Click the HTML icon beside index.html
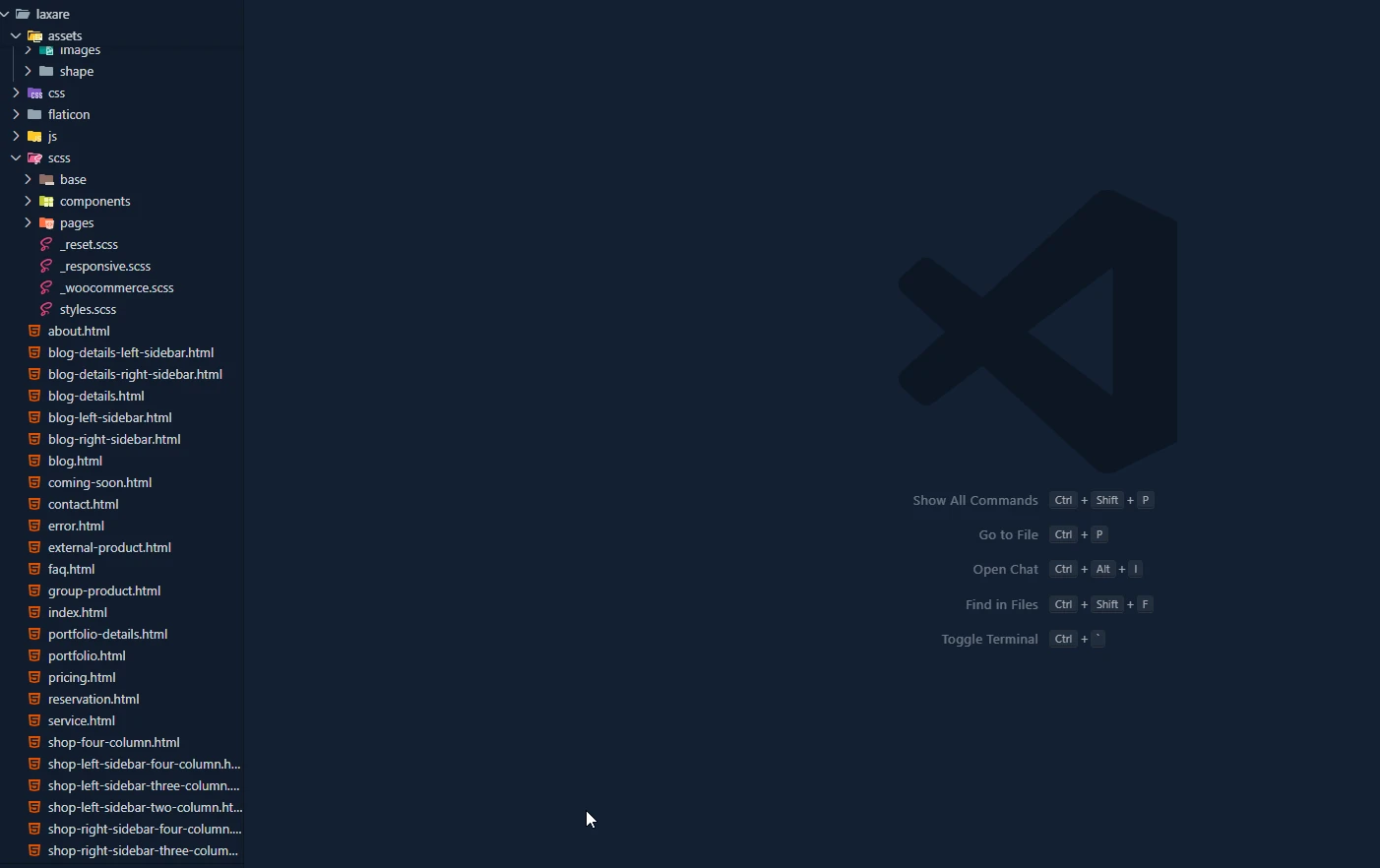The width and height of the screenshot is (1380, 868). (x=34, y=613)
